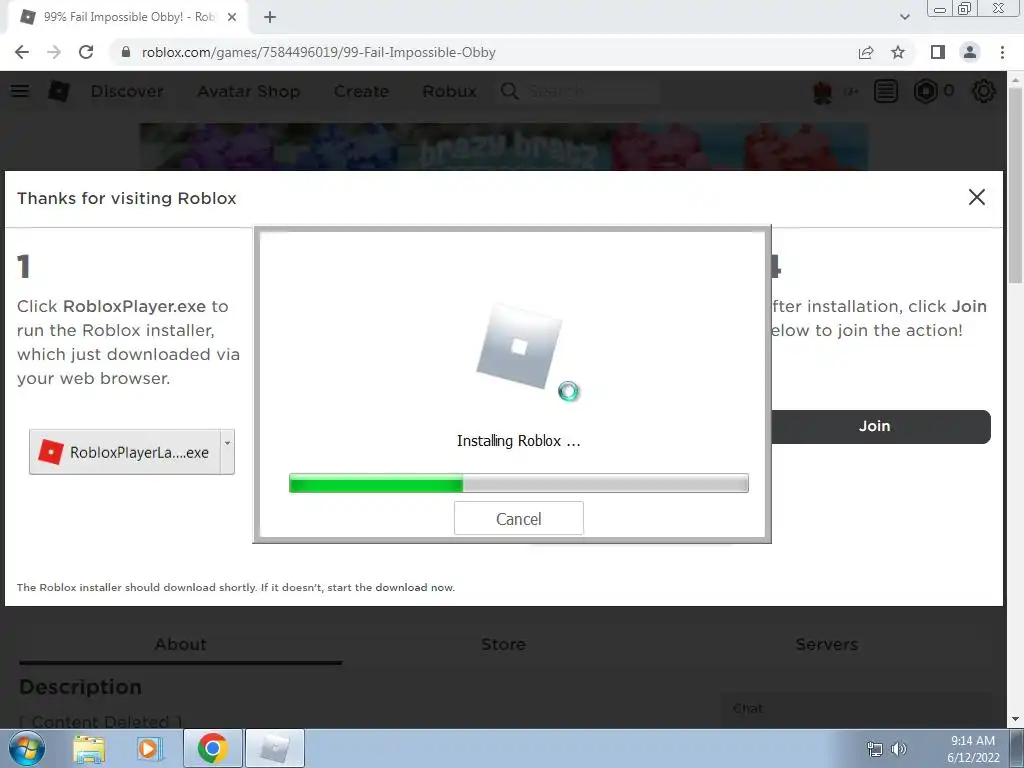The width and height of the screenshot is (1024, 768).
Task: Open the Roblox notifications stream icon
Action: click(x=886, y=91)
